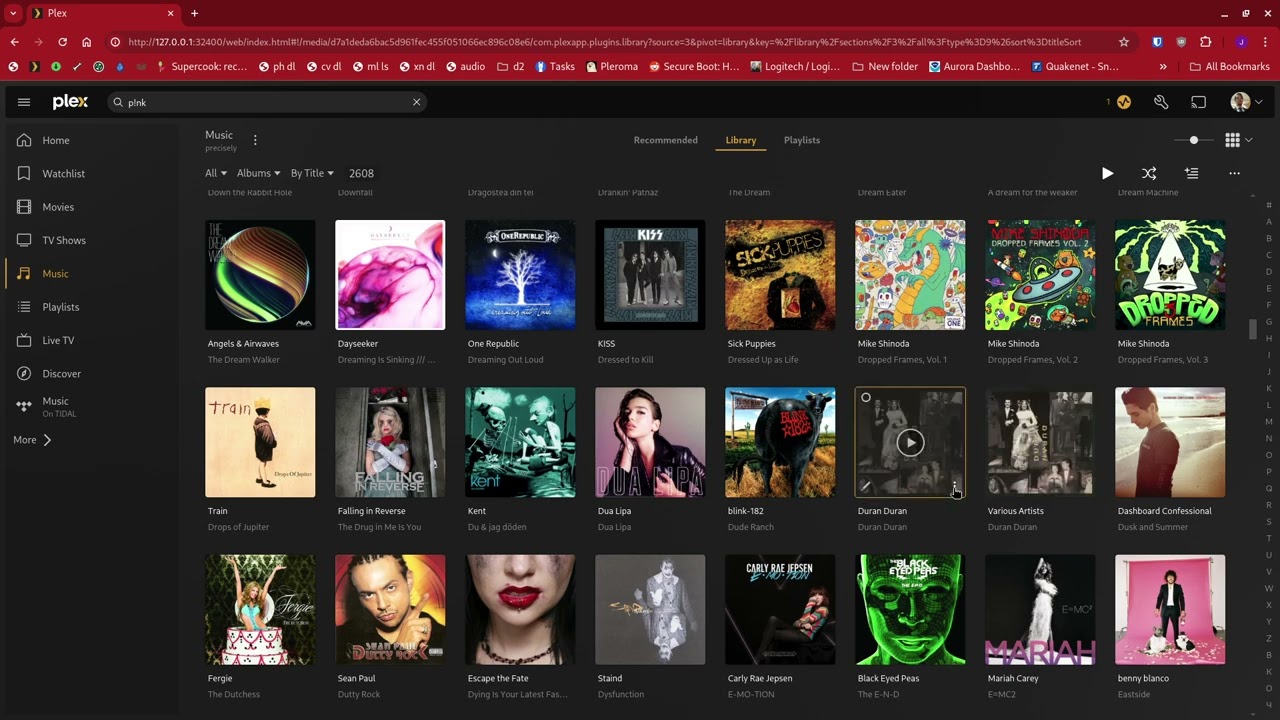The height and width of the screenshot is (720, 1280).
Task: Open Duran Duran album more actions menu
Action: (x=954, y=487)
